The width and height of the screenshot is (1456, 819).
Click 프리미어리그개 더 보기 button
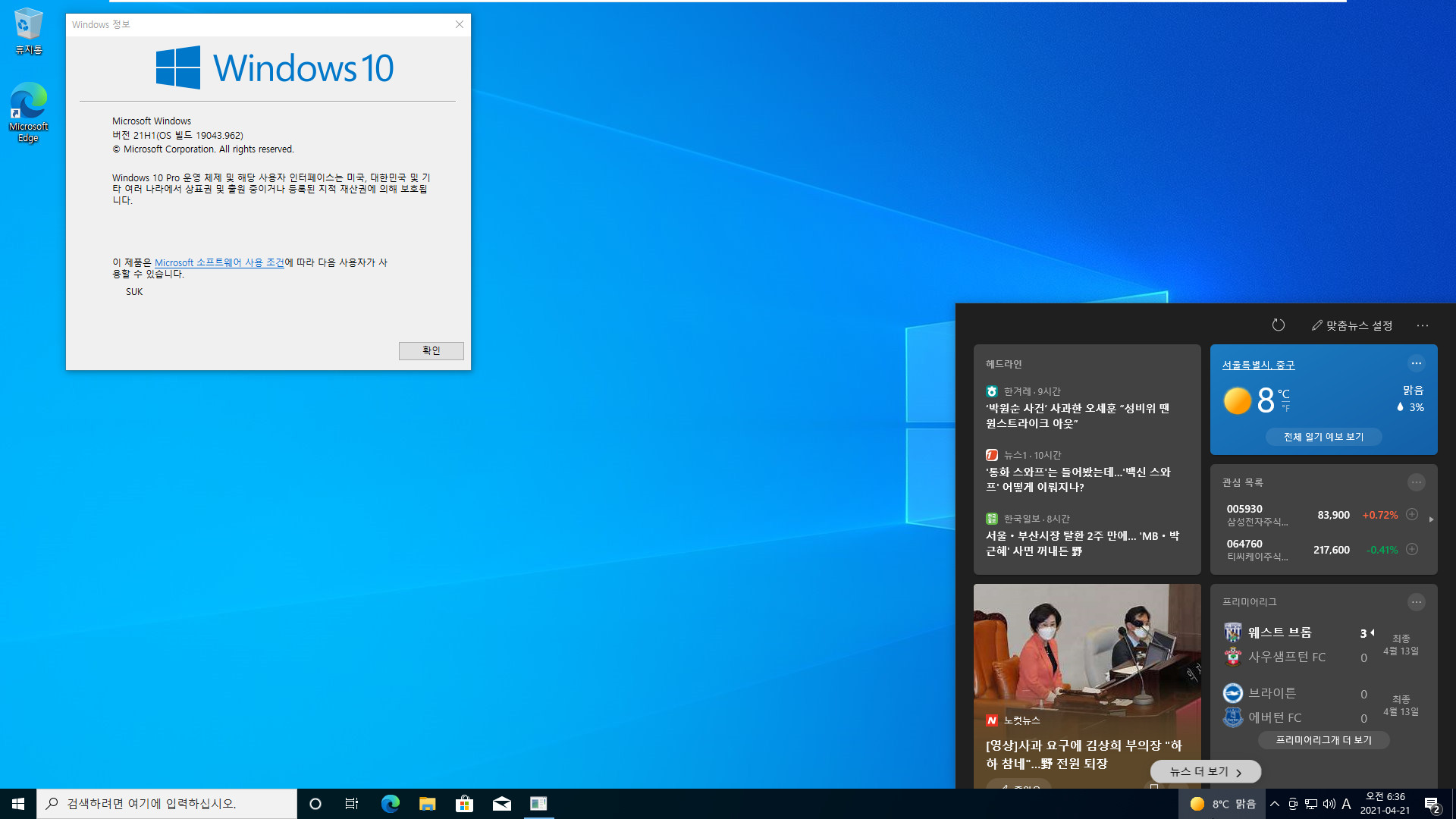click(x=1323, y=740)
